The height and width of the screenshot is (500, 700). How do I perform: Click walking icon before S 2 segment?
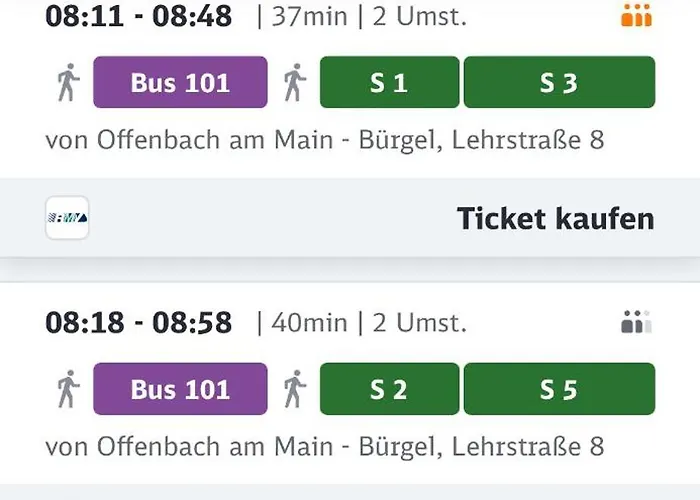pyautogui.click(x=294, y=389)
